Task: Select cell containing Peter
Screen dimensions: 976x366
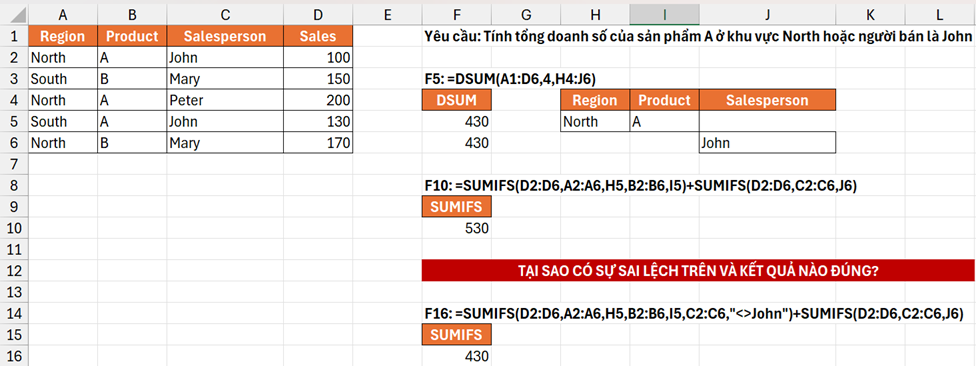Action: (225, 100)
